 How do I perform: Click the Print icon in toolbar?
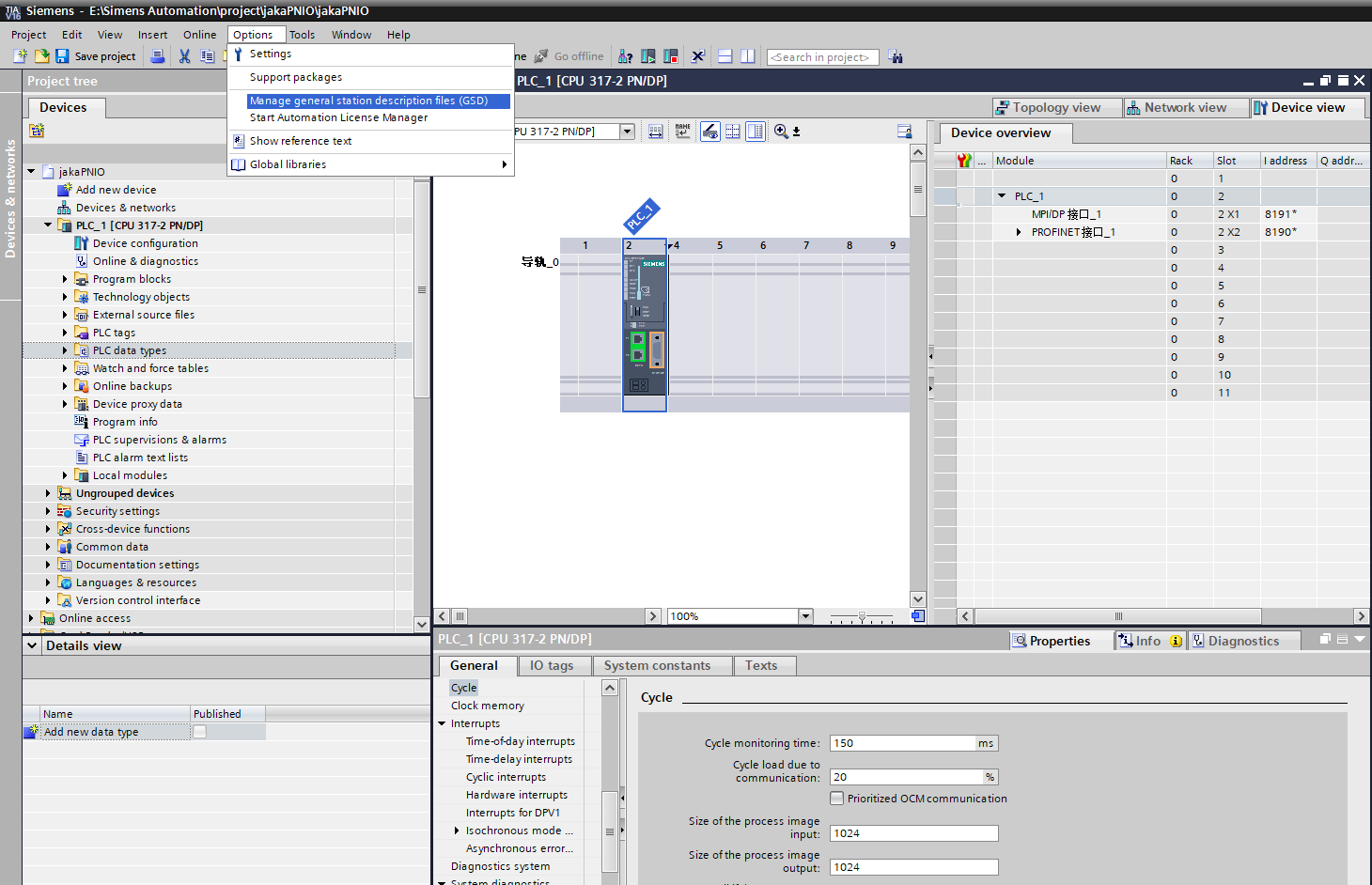tap(158, 56)
